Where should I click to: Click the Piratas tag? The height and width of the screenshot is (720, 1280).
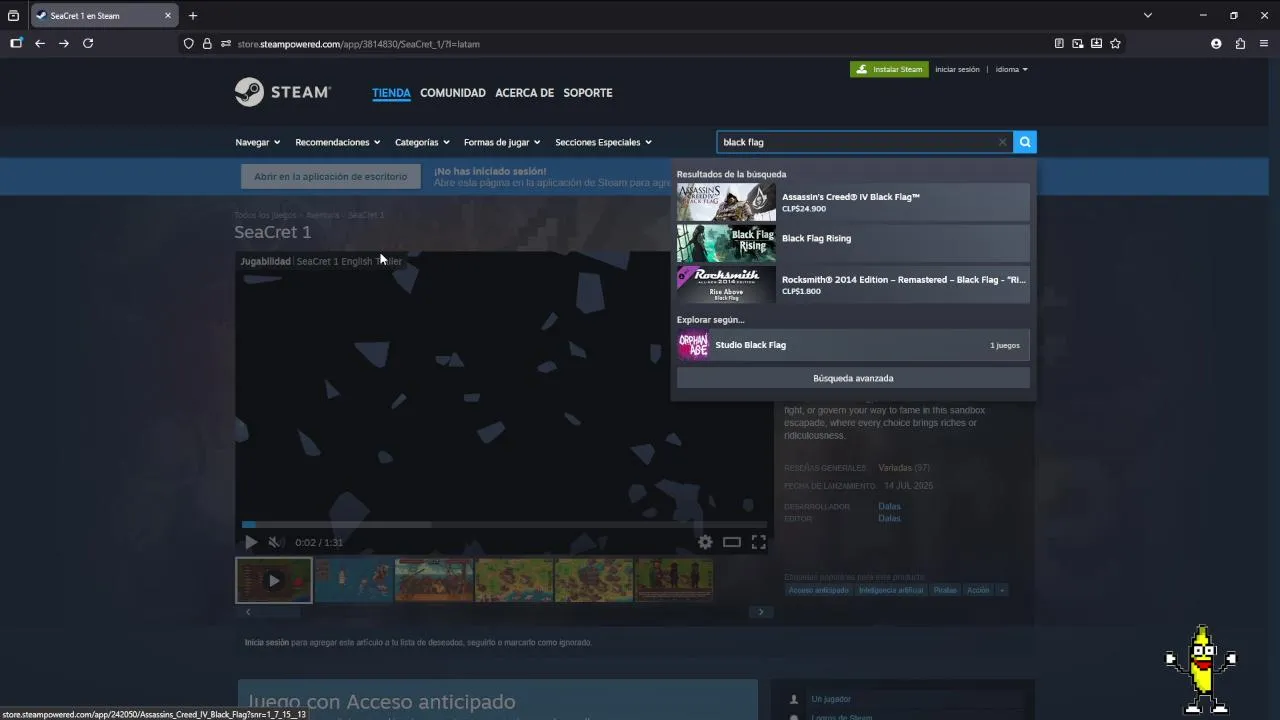[945, 590]
